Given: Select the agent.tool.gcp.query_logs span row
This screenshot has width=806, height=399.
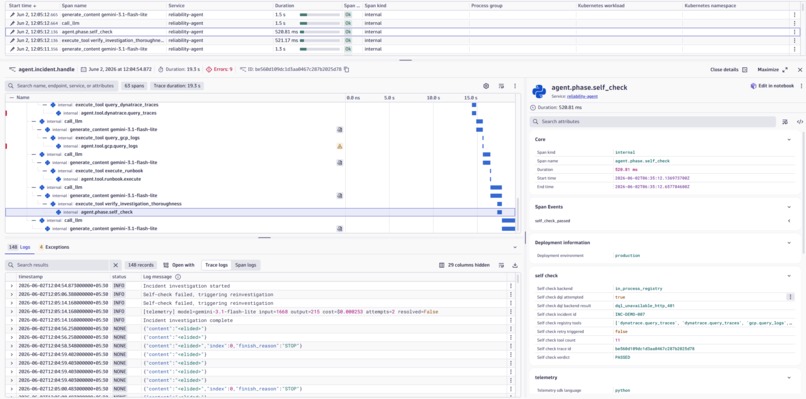Looking at the screenshot, I should click(261, 146).
